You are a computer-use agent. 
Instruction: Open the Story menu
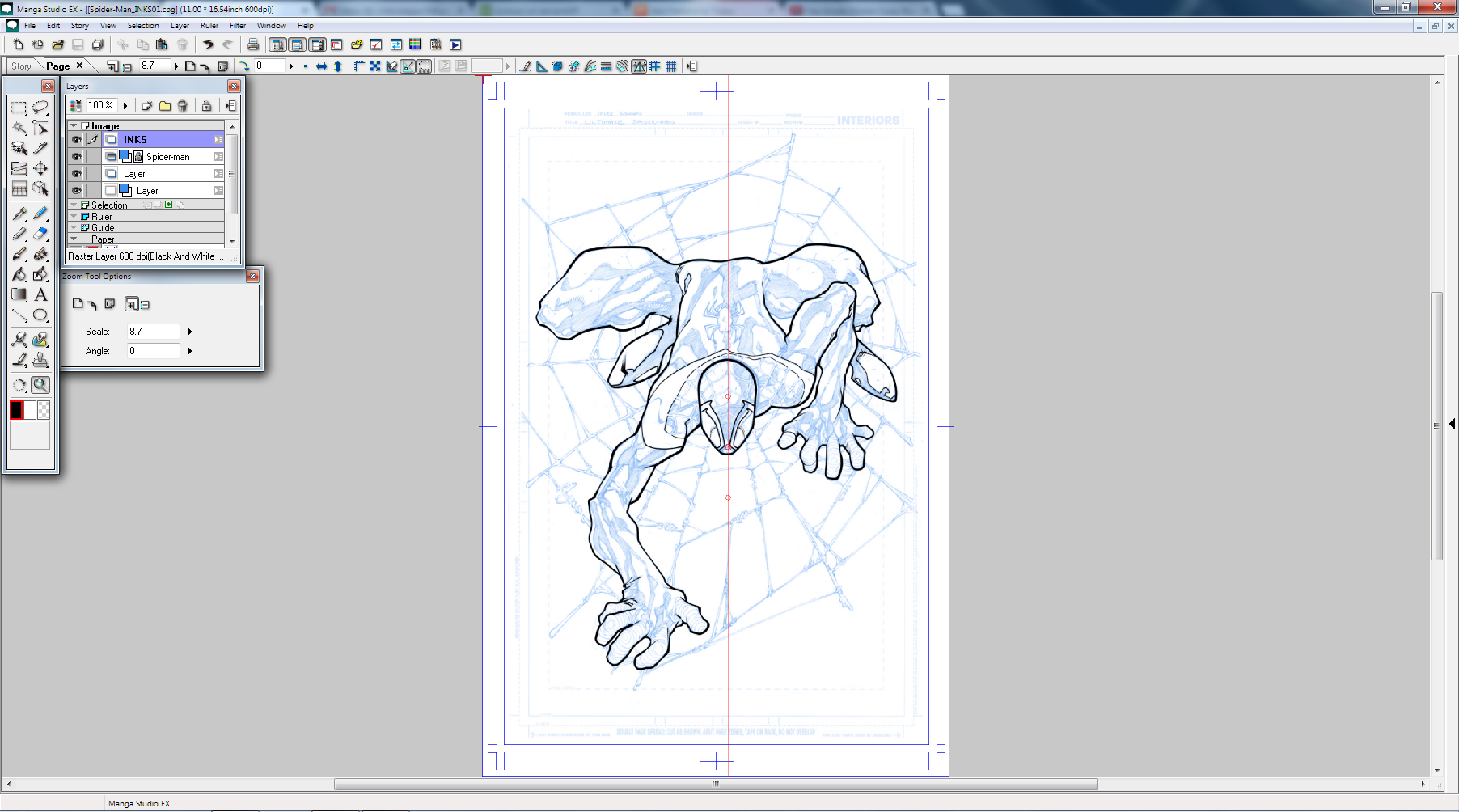(80, 26)
